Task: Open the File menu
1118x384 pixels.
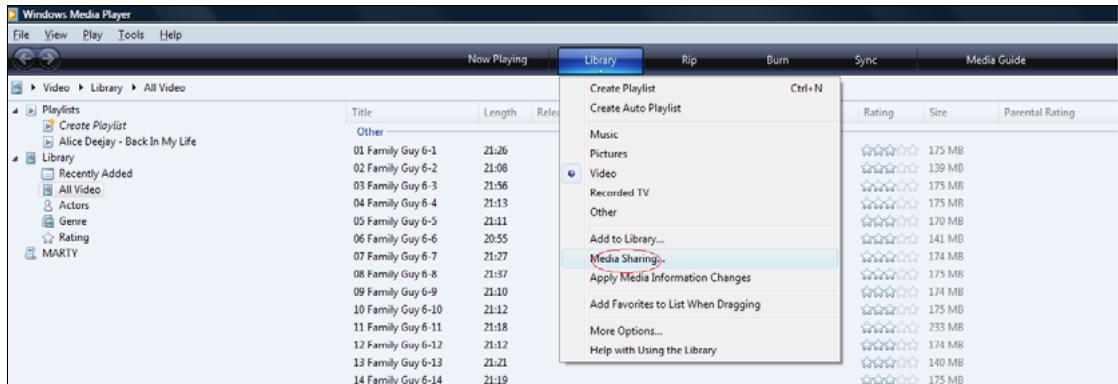Action: coord(21,35)
